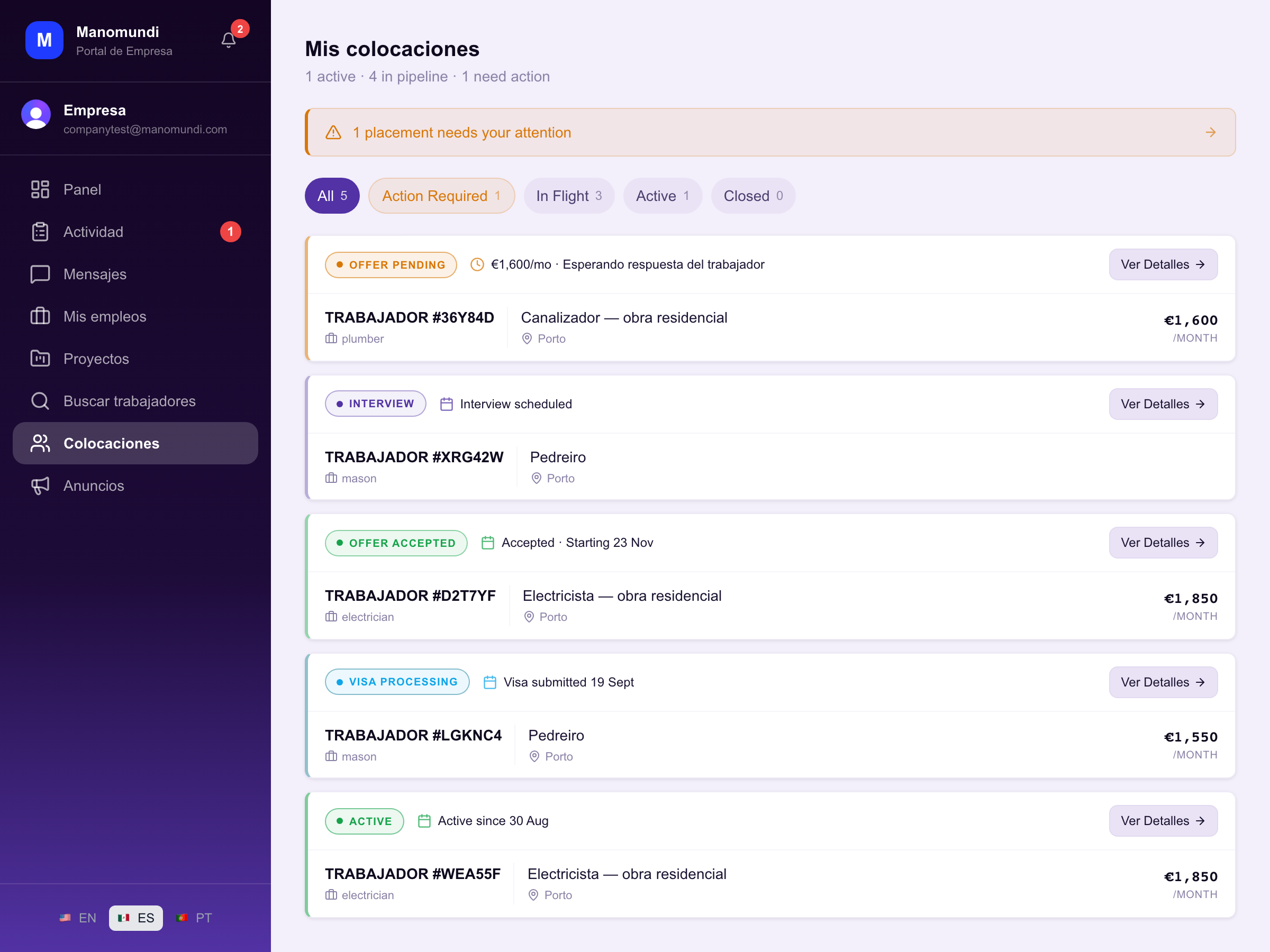
Task: Click the Manomundi M logo
Action: [x=44, y=40]
